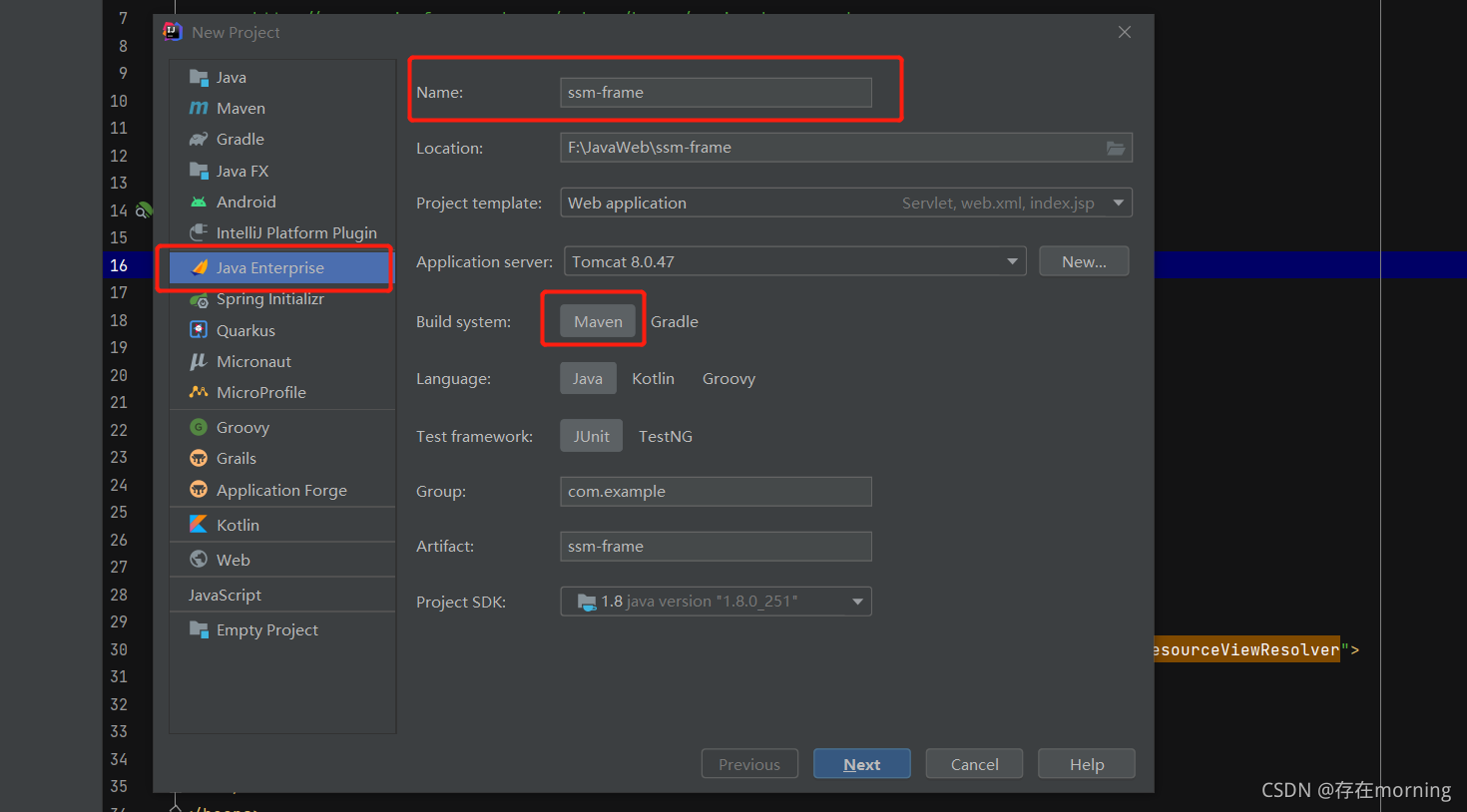Choose the Quarkus icon
Viewport: 1467px width, 812px height.
[199, 330]
